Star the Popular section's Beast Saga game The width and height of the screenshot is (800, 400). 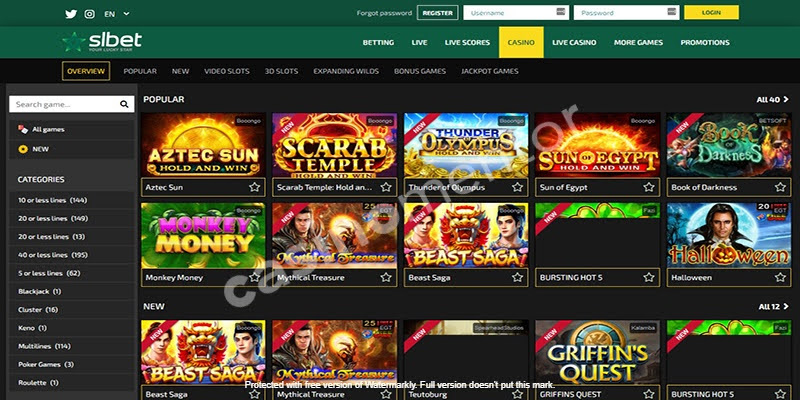[x=517, y=278]
